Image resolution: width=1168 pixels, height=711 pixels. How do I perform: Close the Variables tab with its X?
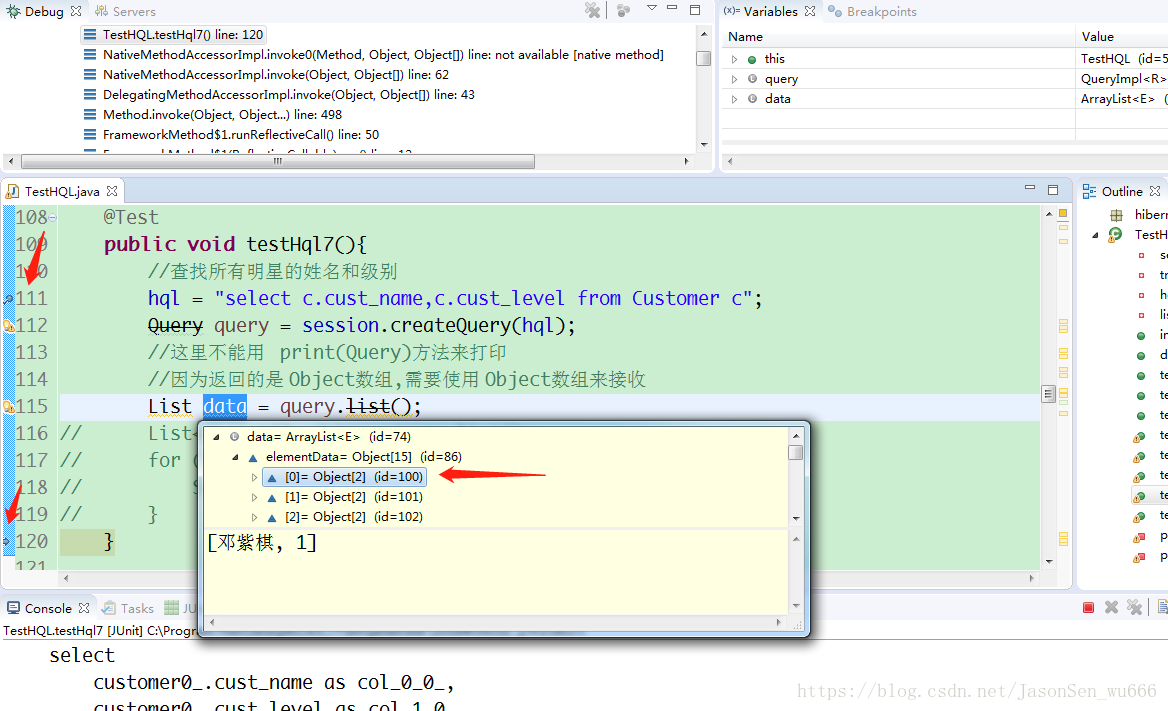pyautogui.click(x=810, y=11)
